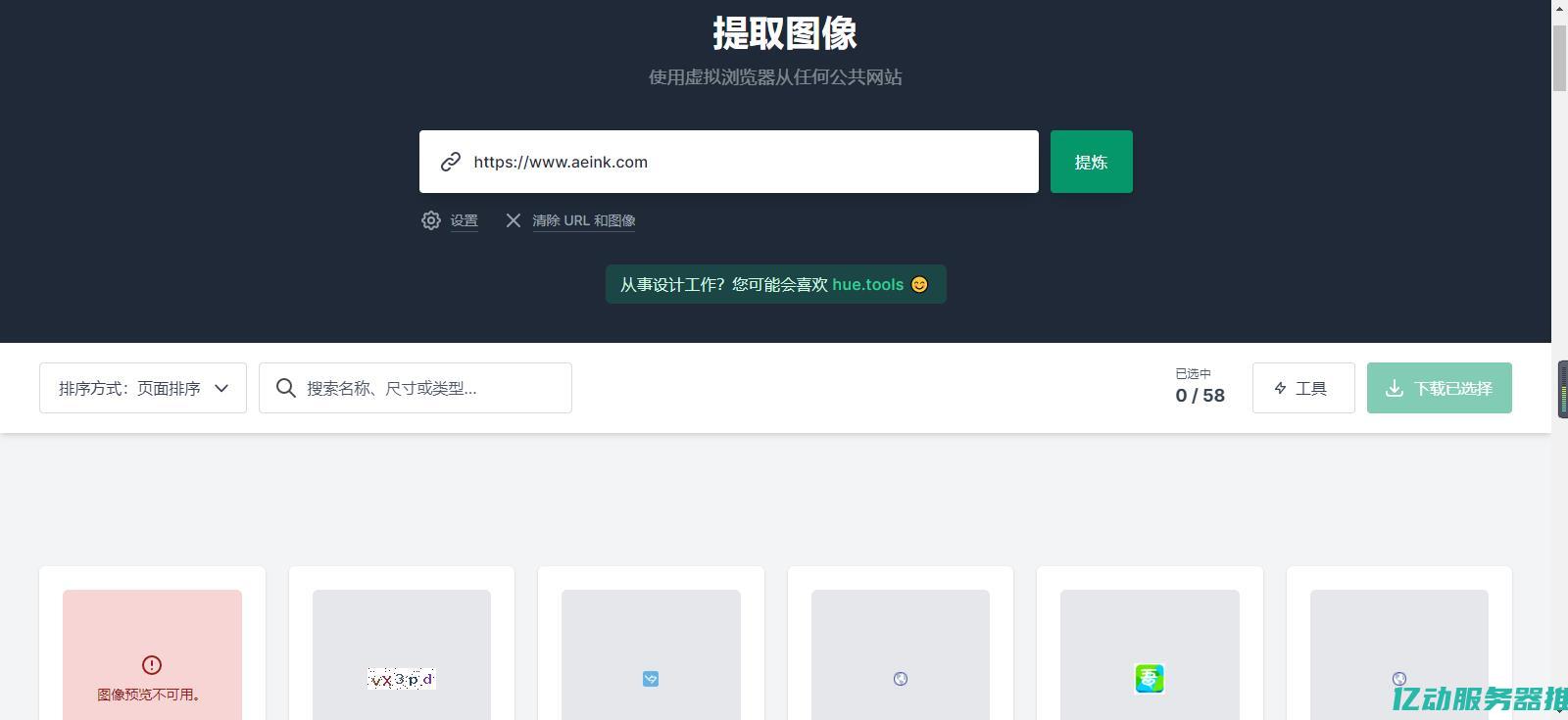
Task: Click the link chain icon in URL field
Action: (x=451, y=162)
